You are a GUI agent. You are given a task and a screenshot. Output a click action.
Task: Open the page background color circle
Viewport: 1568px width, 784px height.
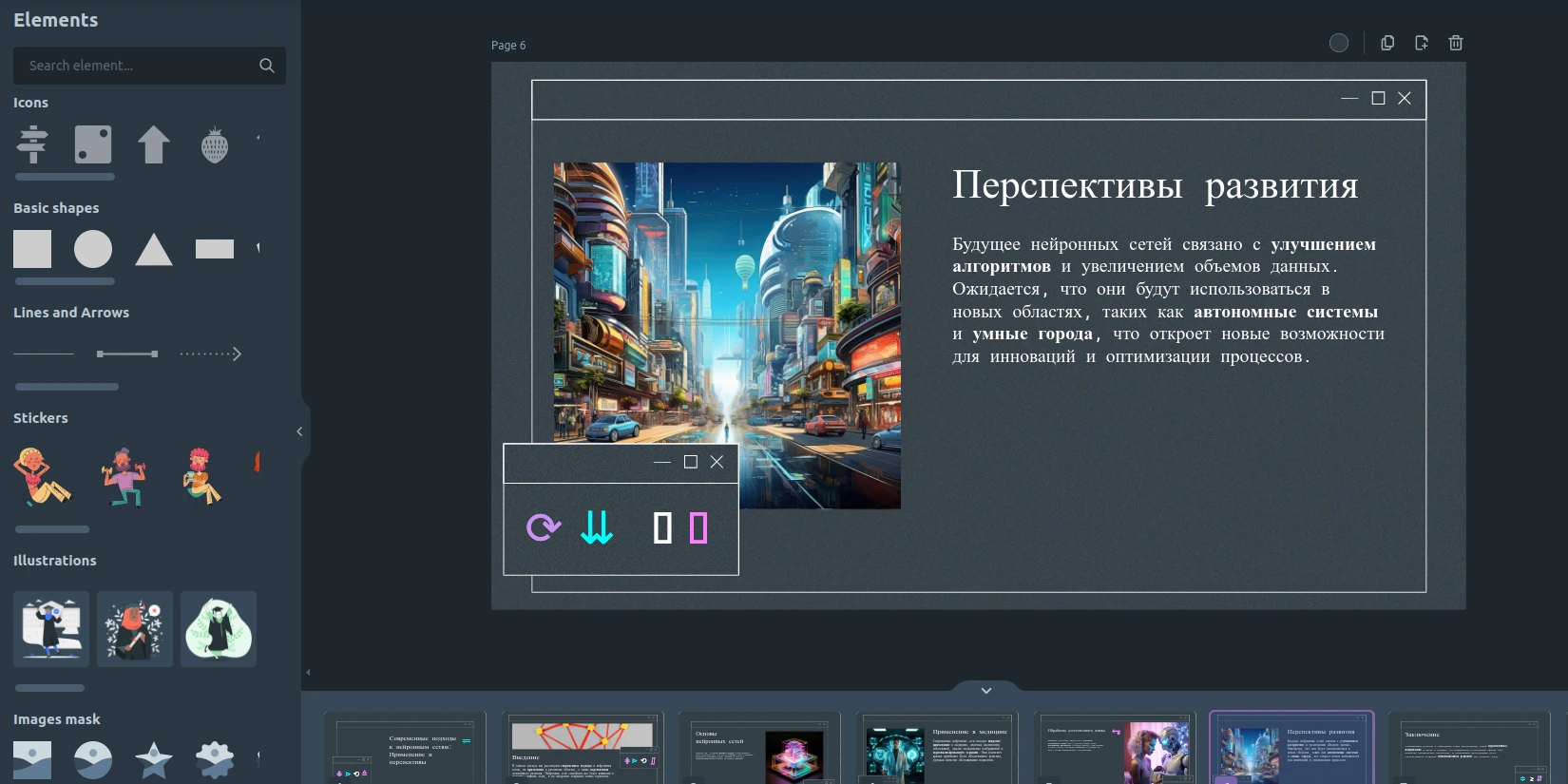tap(1339, 43)
